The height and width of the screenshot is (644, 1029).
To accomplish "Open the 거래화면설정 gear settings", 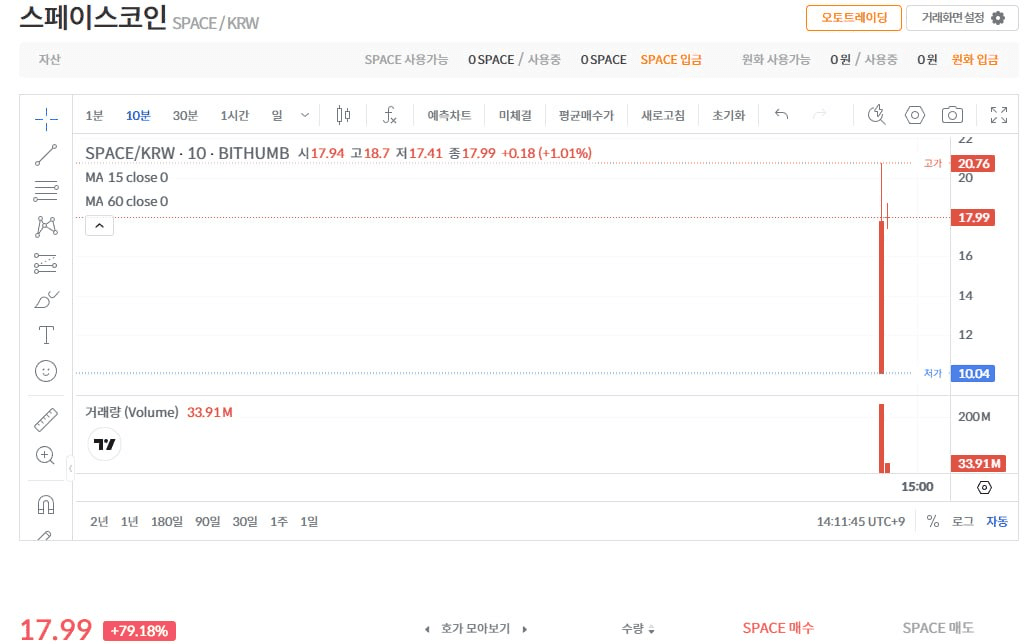I will pyautogui.click(x=962, y=18).
